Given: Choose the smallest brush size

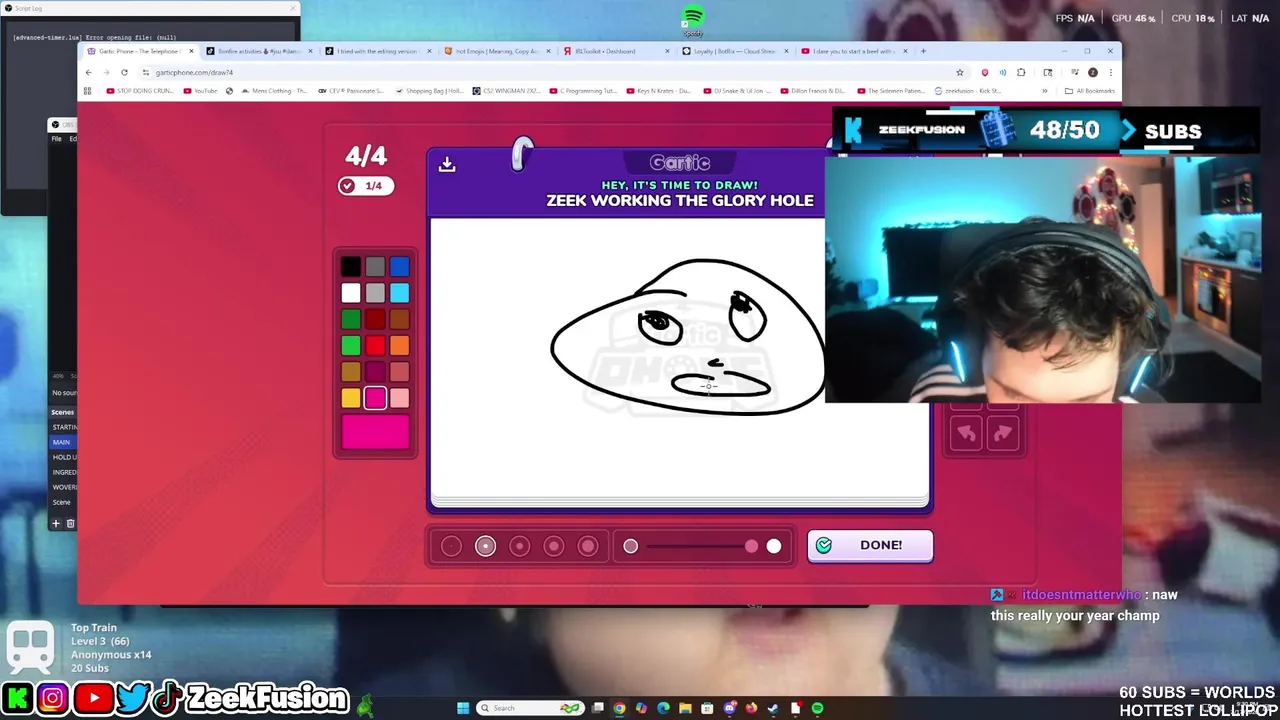Looking at the screenshot, I should click(x=451, y=546).
